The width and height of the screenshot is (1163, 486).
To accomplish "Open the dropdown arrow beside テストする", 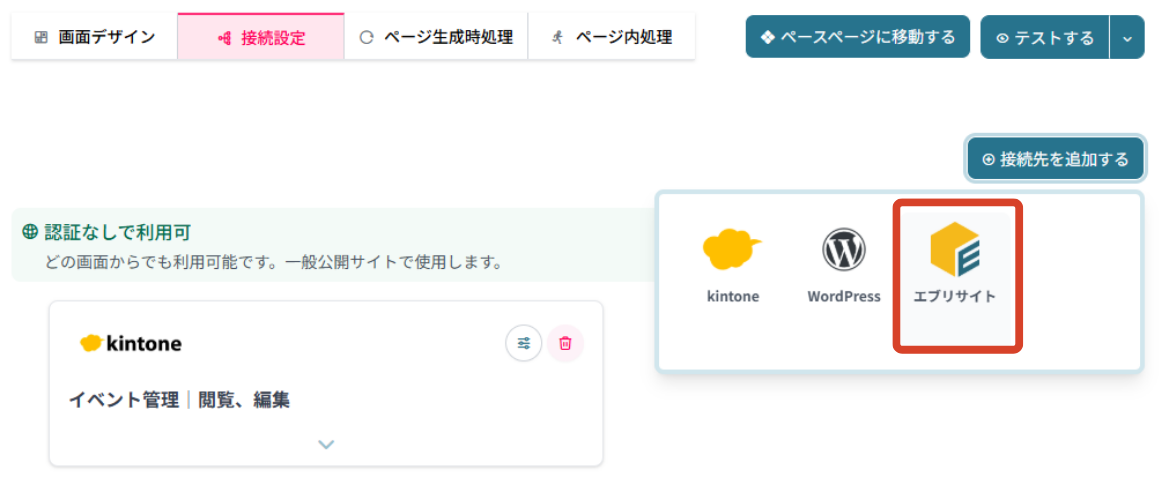I will pos(1127,38).
